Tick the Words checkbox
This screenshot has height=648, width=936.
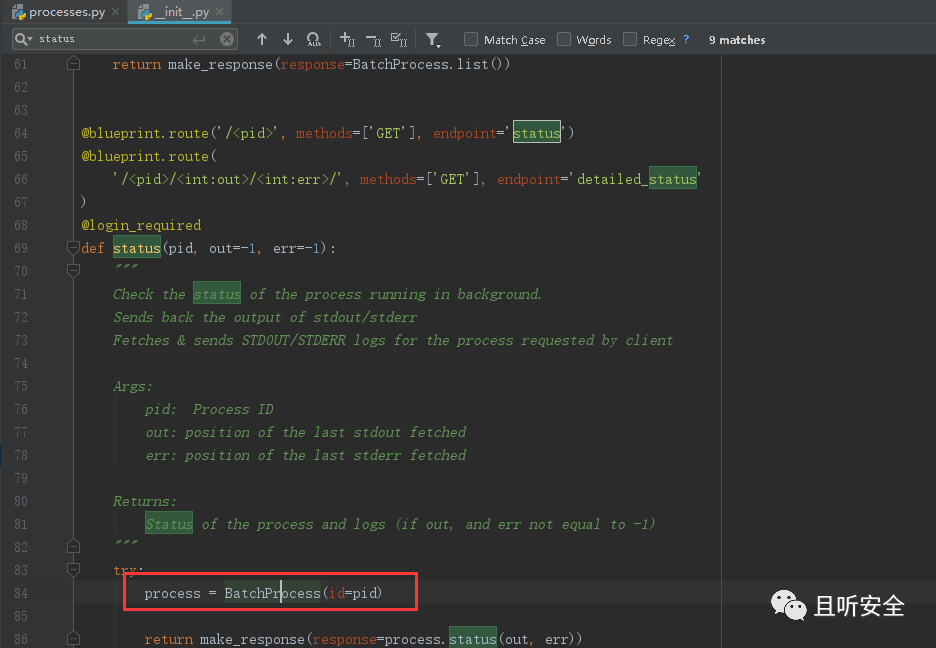coord(564,39)
